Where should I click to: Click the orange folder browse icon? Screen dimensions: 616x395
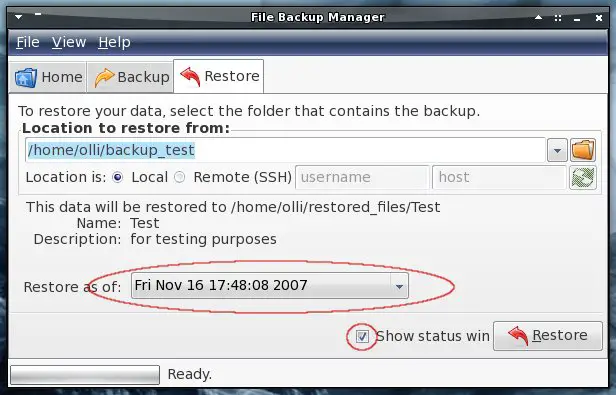click(x=583, y=150)
